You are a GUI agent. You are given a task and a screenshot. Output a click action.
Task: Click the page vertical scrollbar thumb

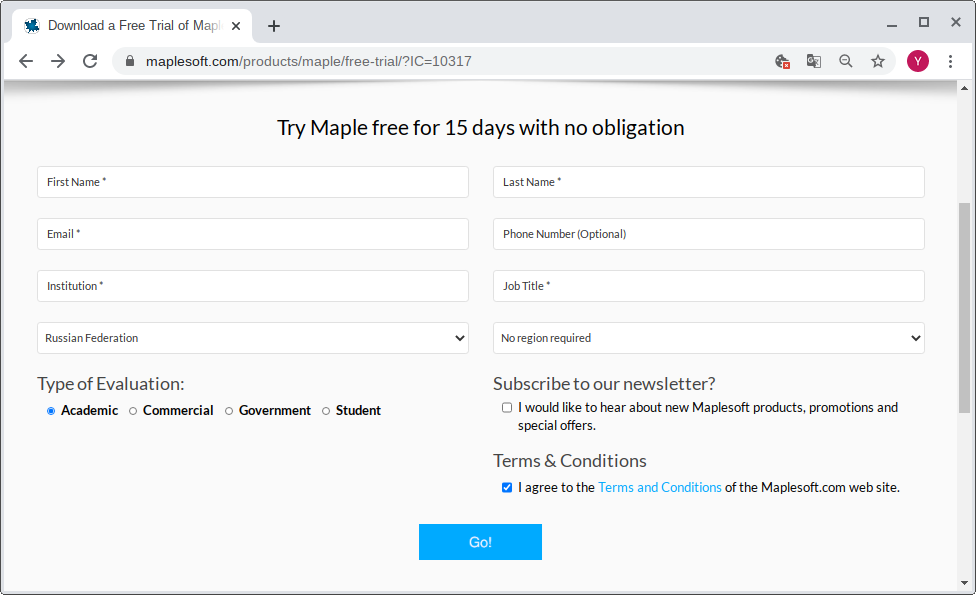[x=964, y=307]
